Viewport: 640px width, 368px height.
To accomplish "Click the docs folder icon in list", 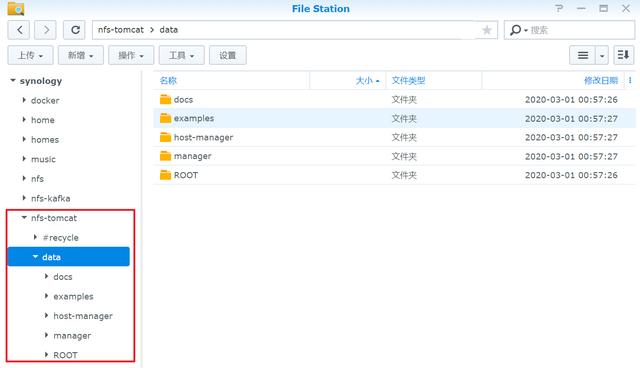I will [x=165, y=99].
